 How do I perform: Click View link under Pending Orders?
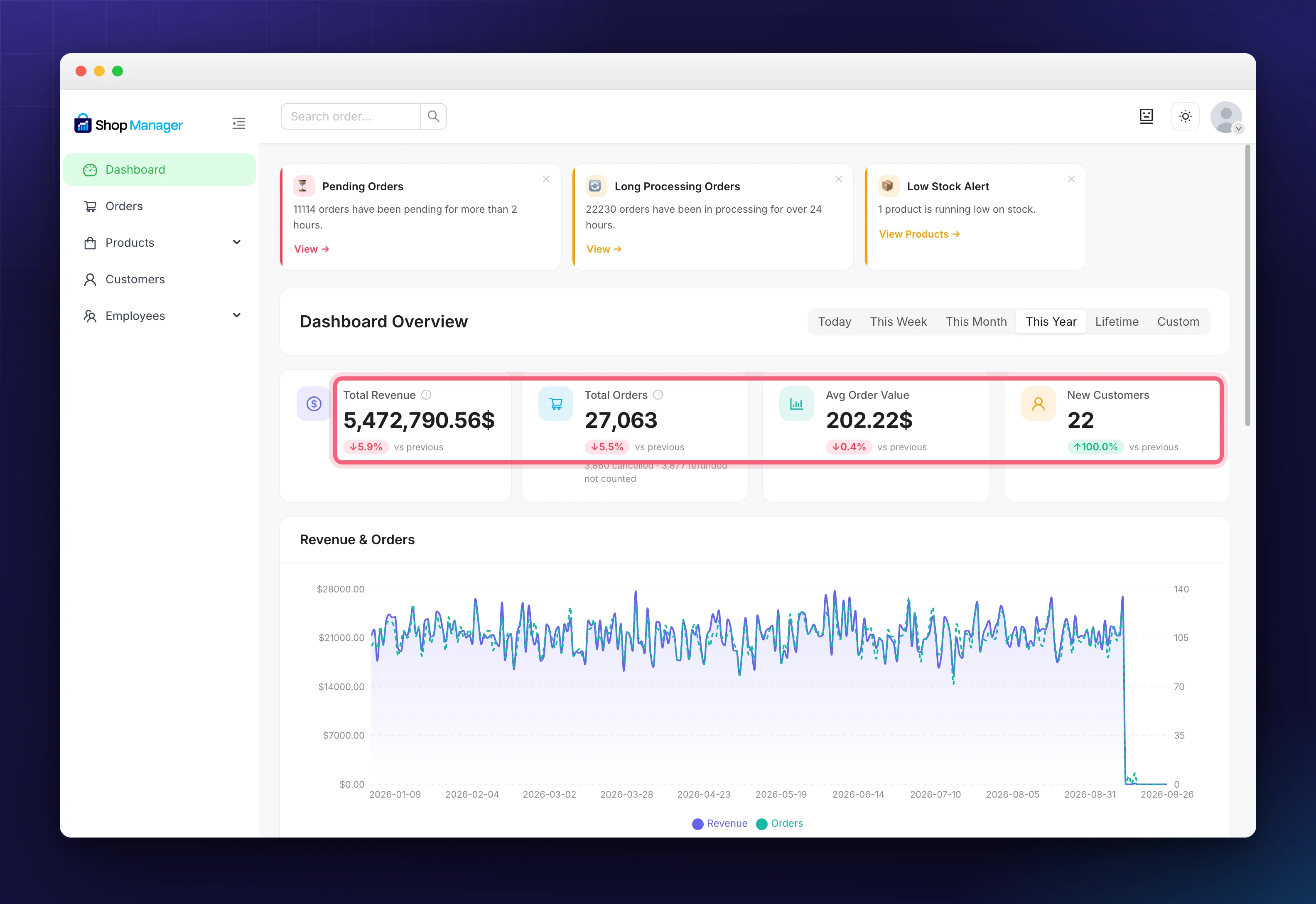pyautogui.click(x=312, y=249)
